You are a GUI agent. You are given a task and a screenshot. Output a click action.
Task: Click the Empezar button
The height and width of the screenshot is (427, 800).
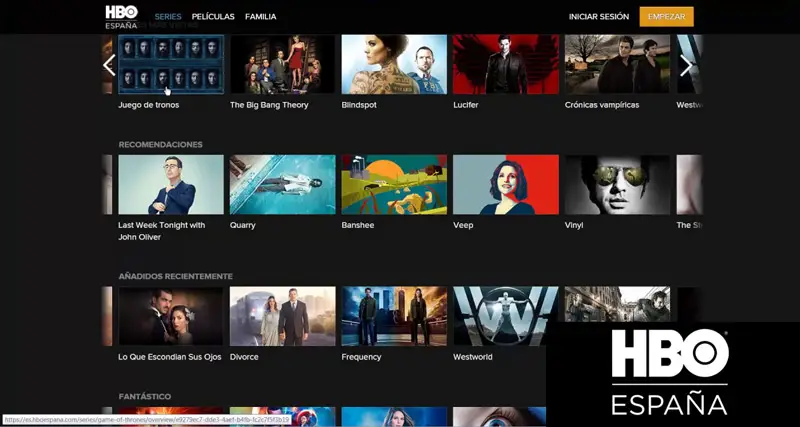click(x=666, y=17)
